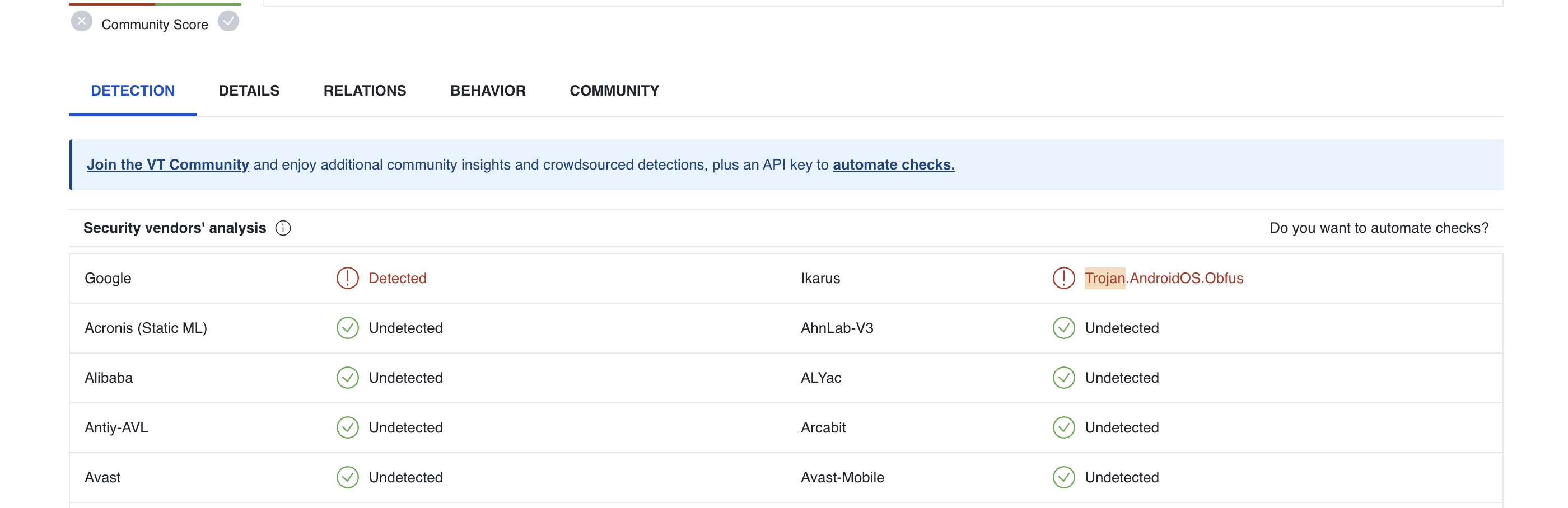Select the Avast-Mobile vendor name
The height and width of the screenshot is (508, 1568).
click(842, 478)
